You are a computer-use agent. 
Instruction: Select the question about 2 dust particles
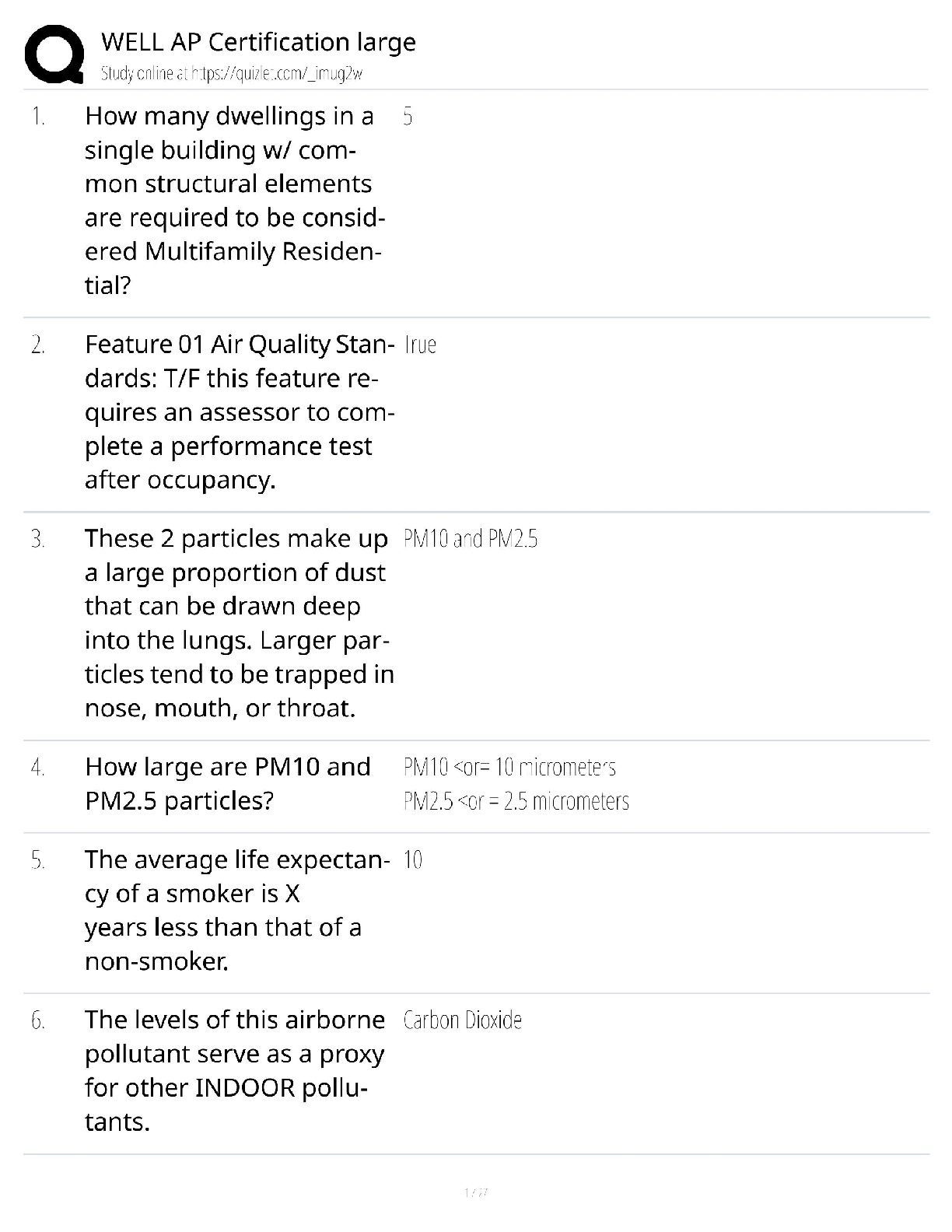[239, 623]
